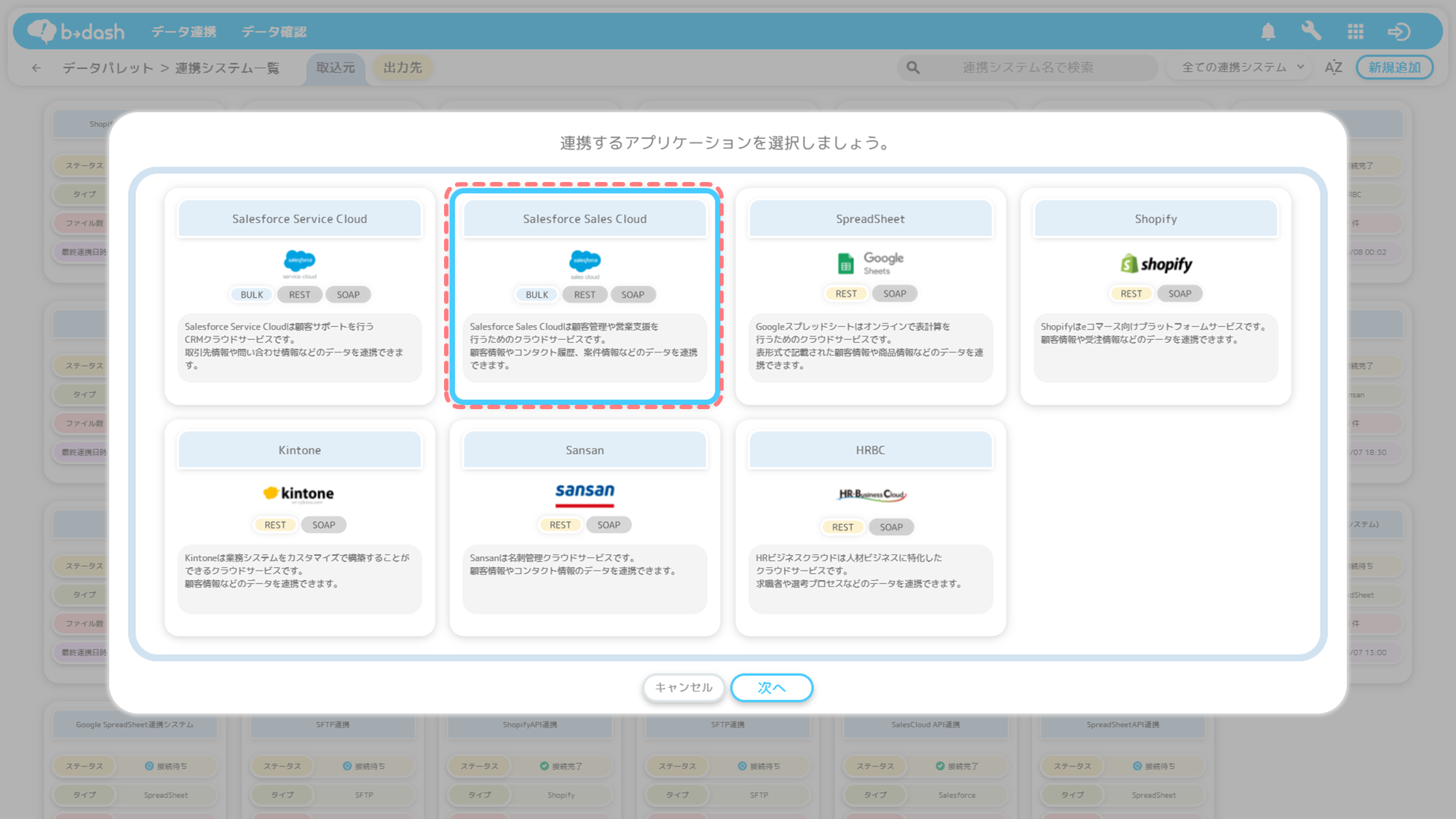Click the search magnifier icon
The image size is (1456, 819).
point(913,68)
